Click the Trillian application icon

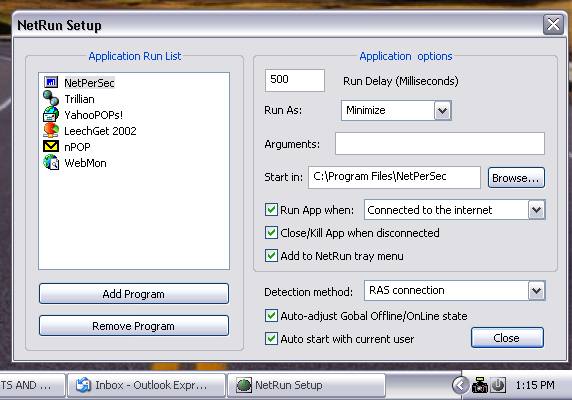tap(51, 98)
